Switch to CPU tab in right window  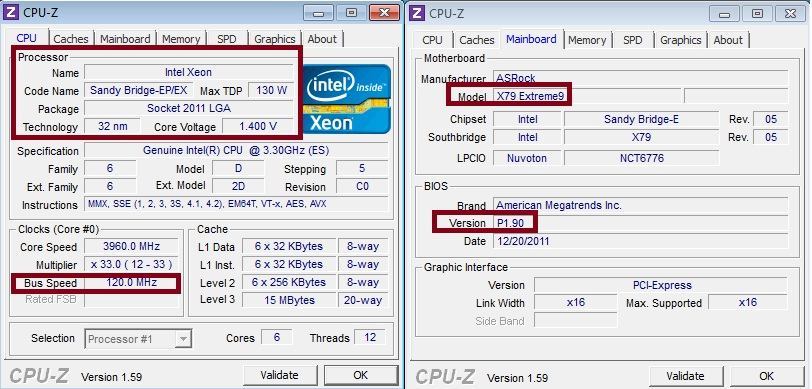432,40
